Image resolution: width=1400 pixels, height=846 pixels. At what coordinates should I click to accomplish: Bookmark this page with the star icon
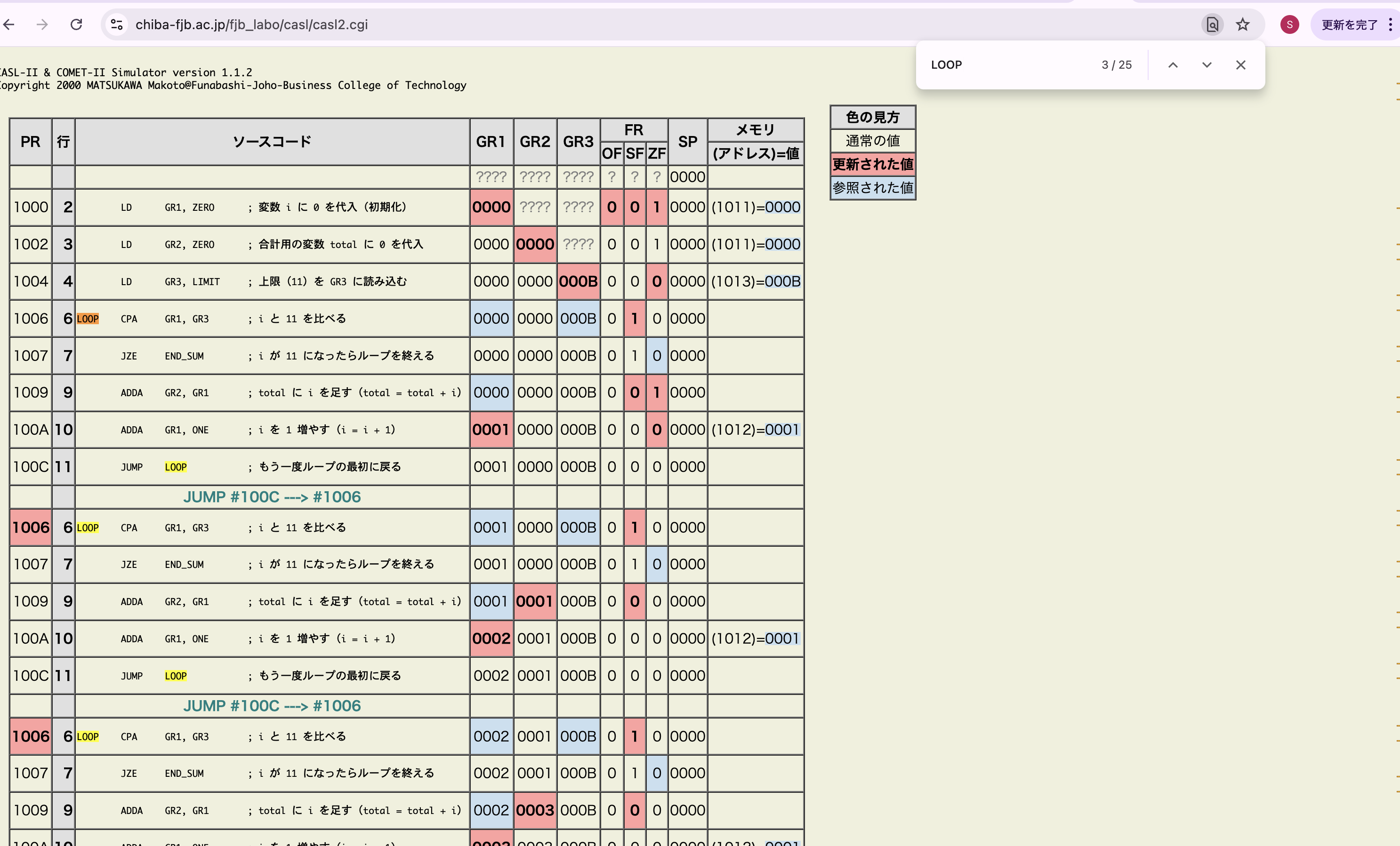point(1243,24)
